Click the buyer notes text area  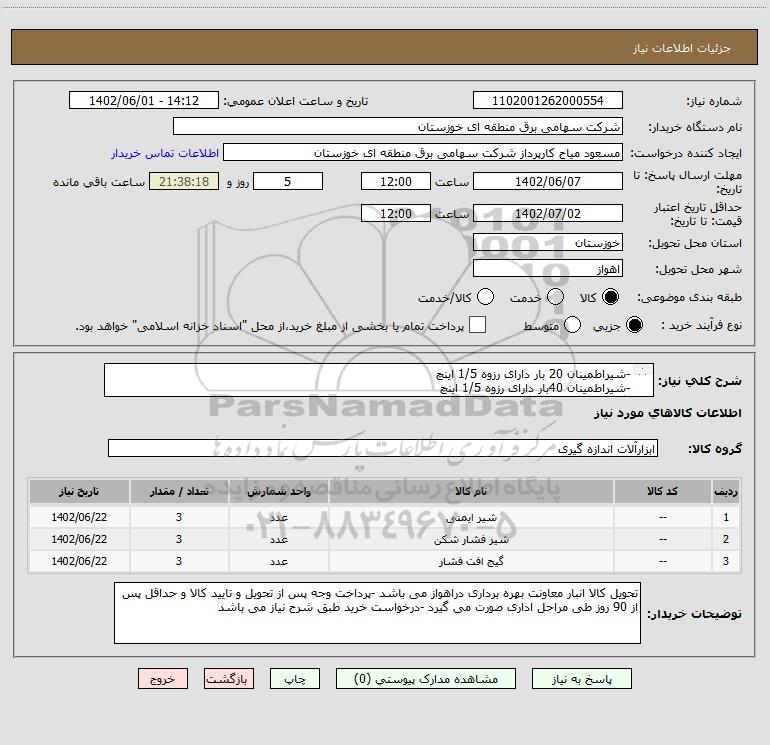coord(377,613)
